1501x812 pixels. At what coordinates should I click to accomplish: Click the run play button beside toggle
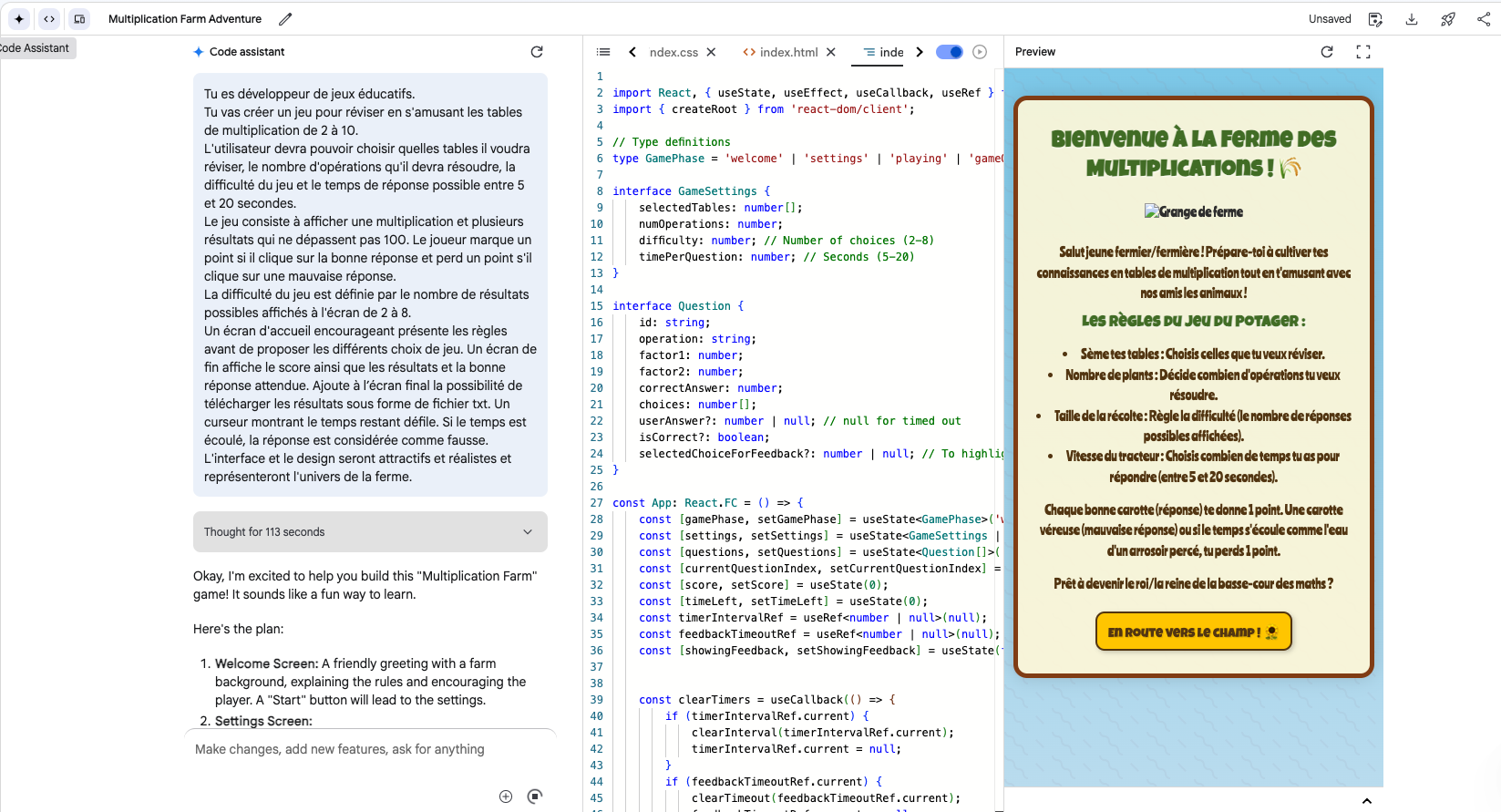coord(980,52)
